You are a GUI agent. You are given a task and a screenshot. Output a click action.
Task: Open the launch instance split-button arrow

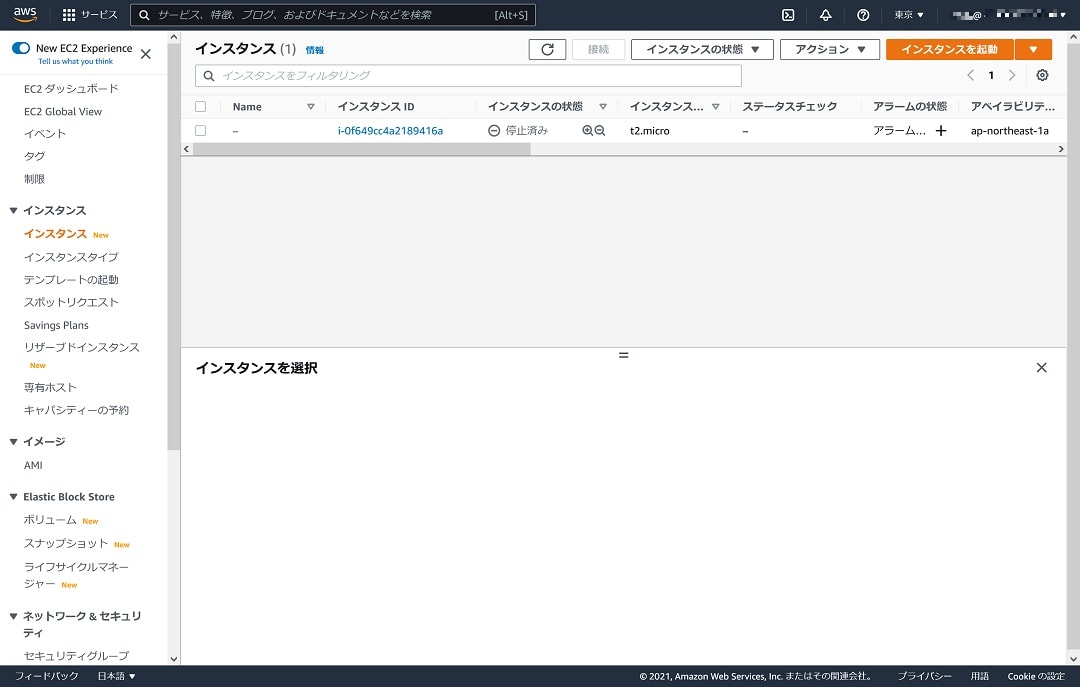[x=1033, y=50]
